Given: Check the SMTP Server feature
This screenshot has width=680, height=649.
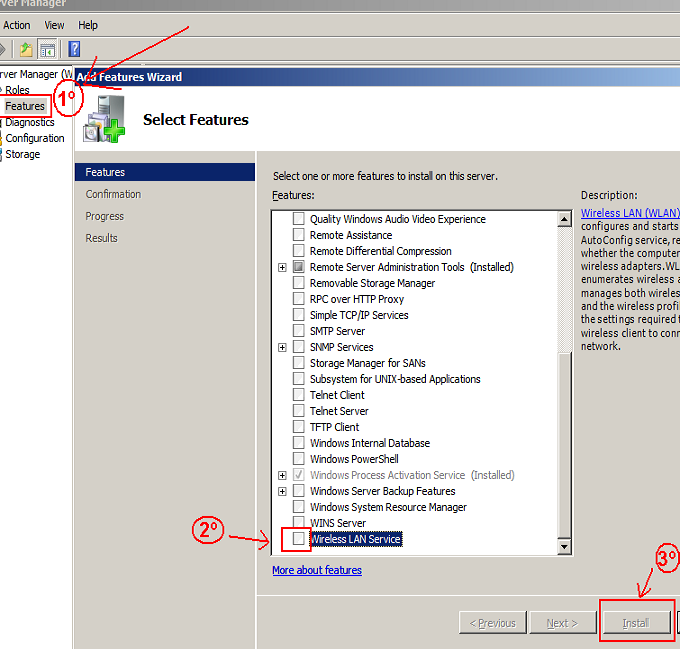Looking at the screenshot, I should coord(298,331).
